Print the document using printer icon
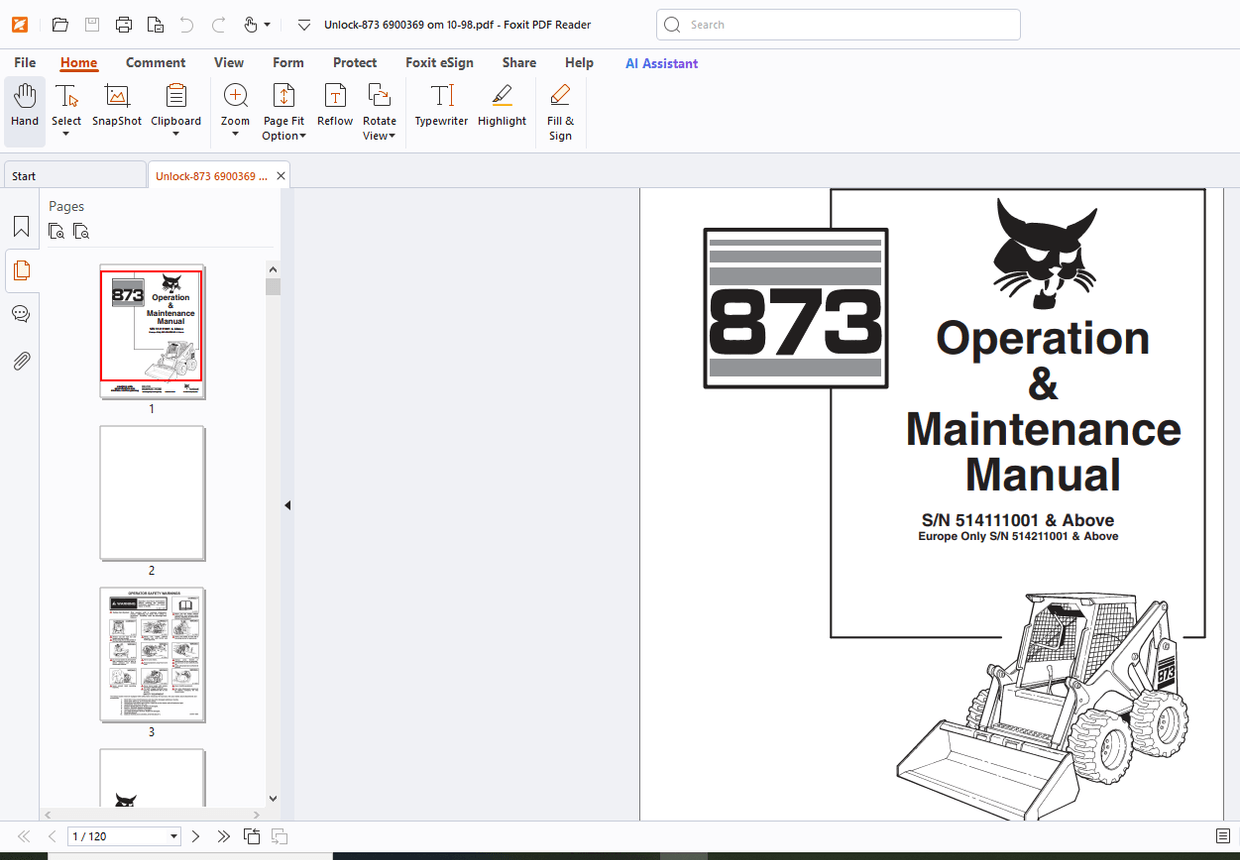The width and height of the screenshot is (1240, 860). (123, 25)
